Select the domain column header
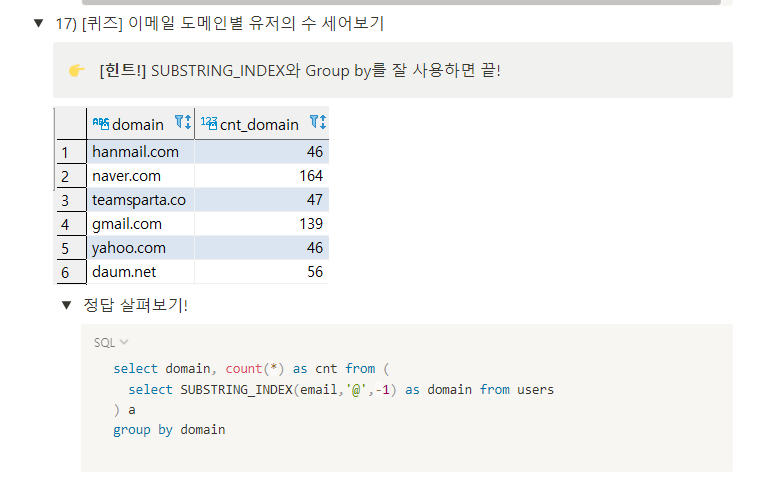The width and height of the screenshot is (757, 482). coord(140,124)
